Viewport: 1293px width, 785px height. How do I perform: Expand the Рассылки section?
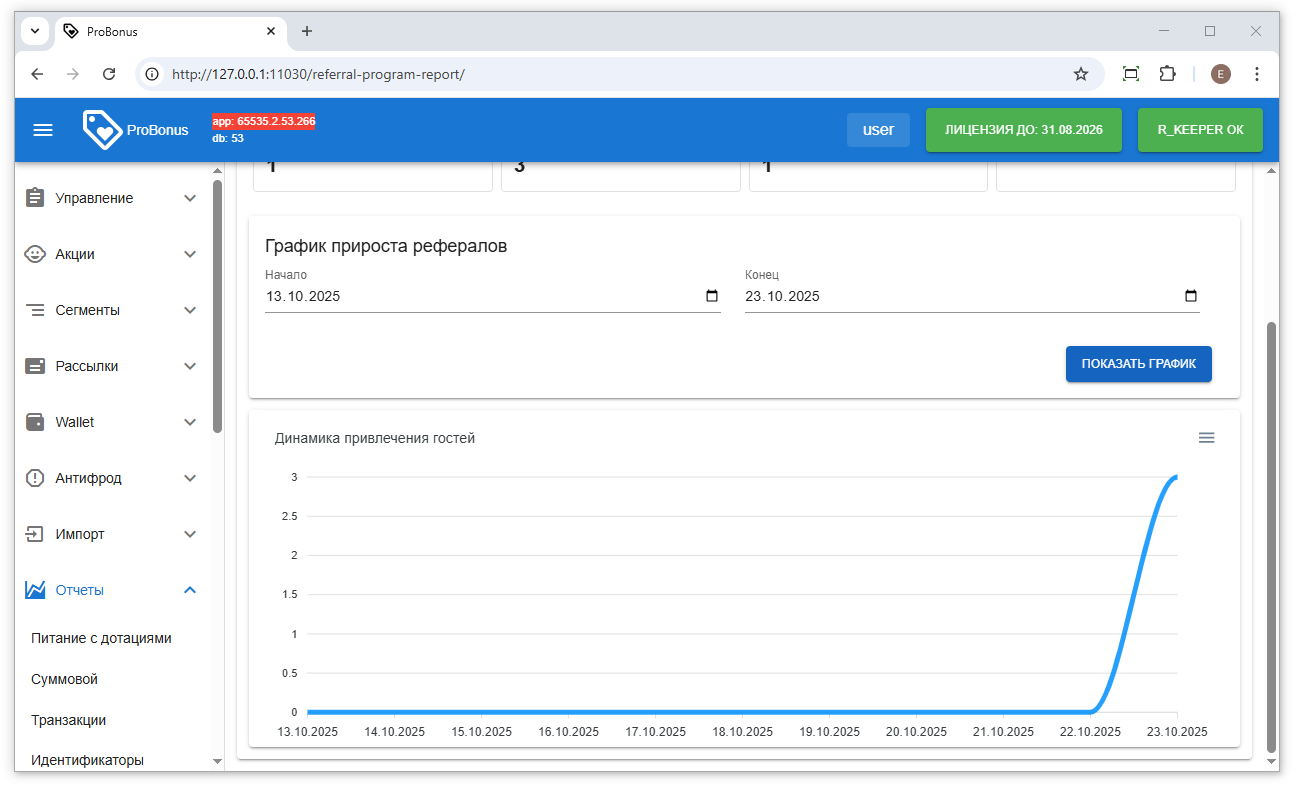point(190,366)
